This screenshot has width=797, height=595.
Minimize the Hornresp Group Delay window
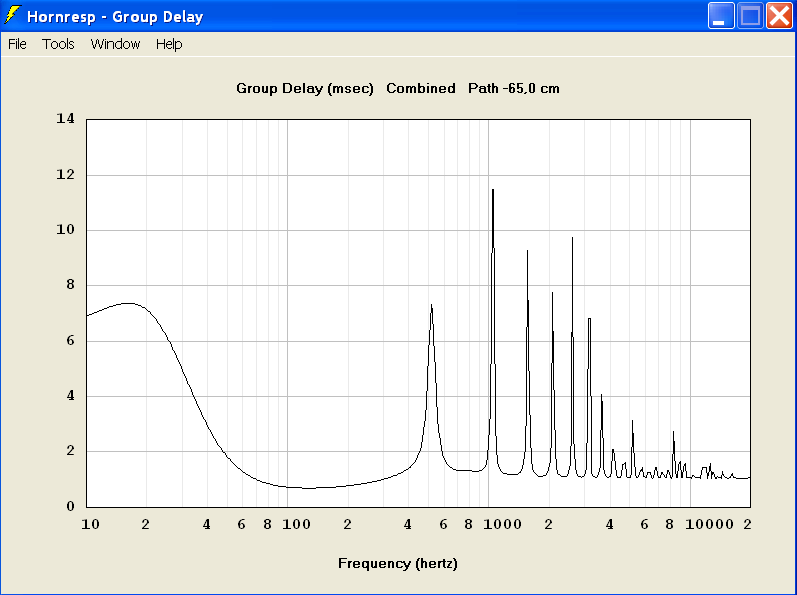(721, 16)
